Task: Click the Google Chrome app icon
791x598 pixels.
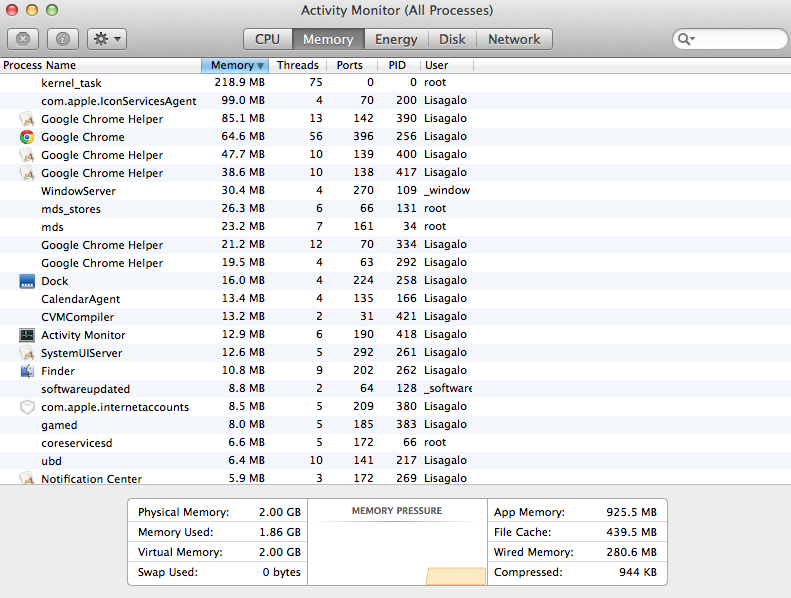Action: [x=27, y=137]
